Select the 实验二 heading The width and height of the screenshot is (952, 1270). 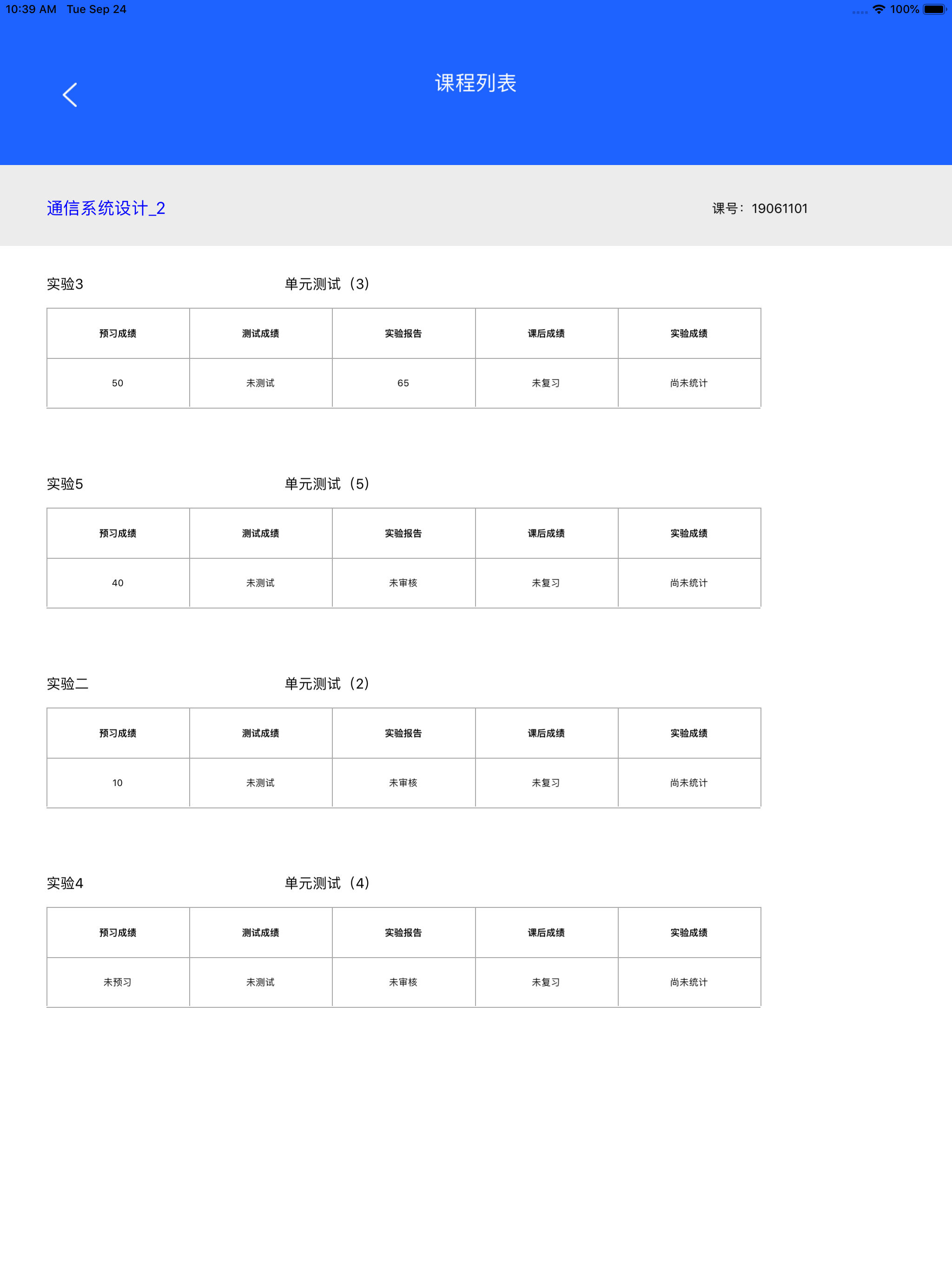pyautogui.click(x=68, y=684)
